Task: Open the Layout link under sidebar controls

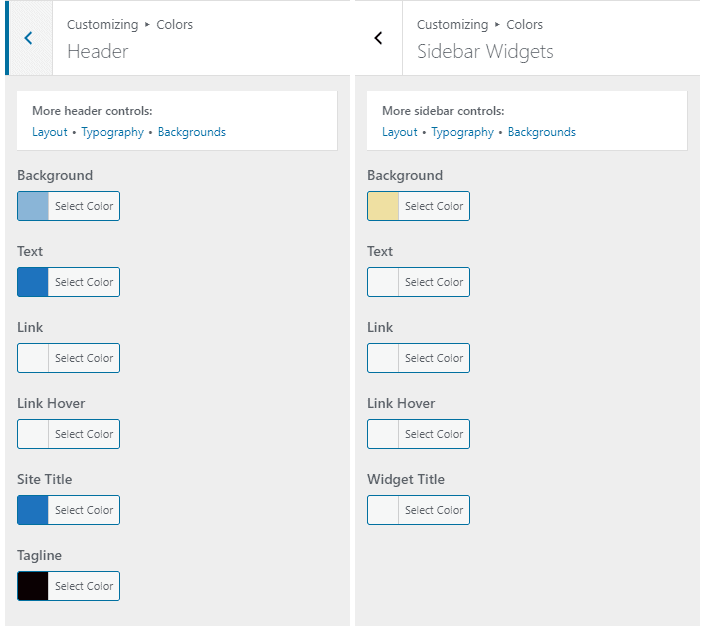Action: pyautogui.click(x=400, y=132)
